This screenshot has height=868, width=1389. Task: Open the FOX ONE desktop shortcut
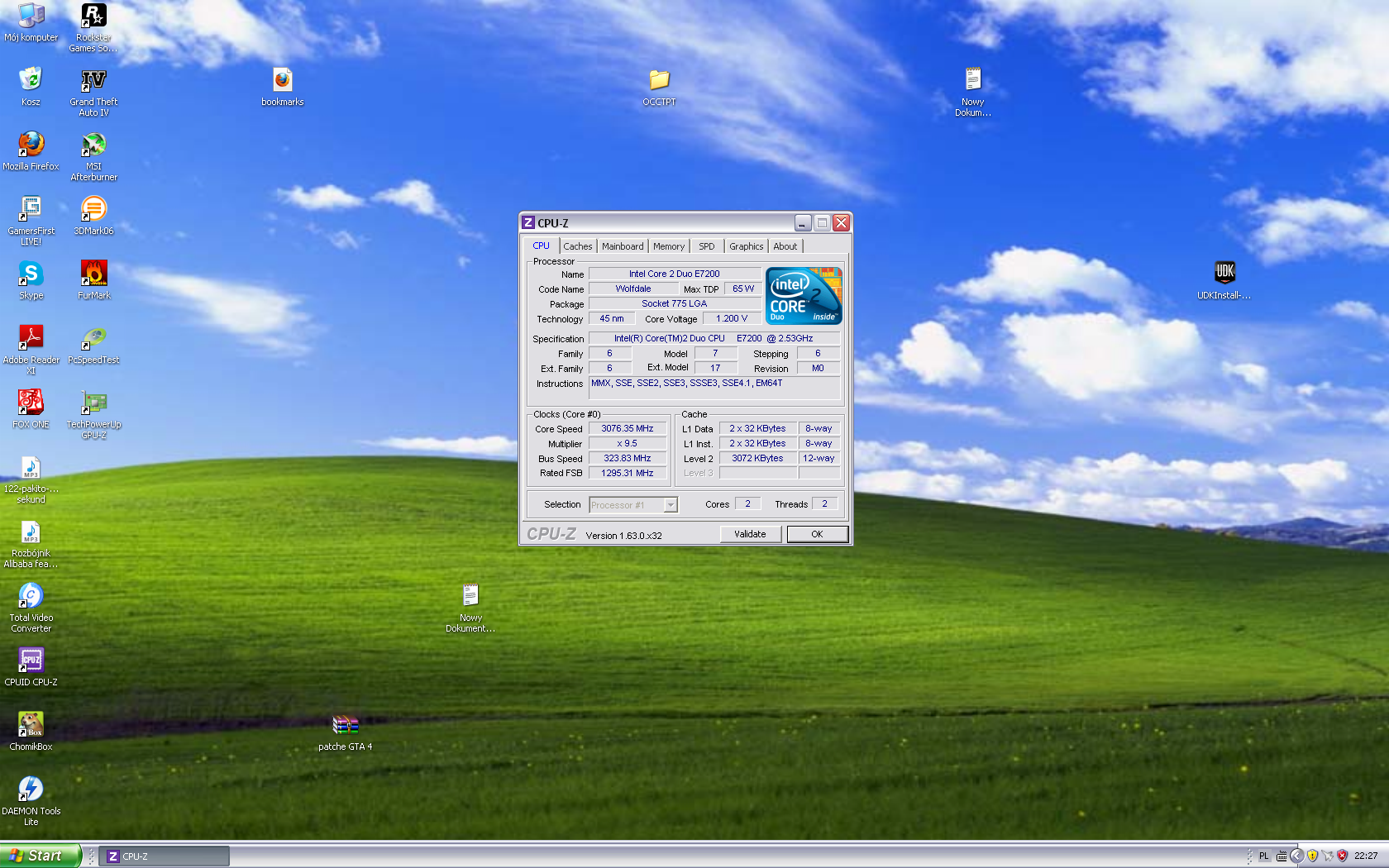click(31, 408)
